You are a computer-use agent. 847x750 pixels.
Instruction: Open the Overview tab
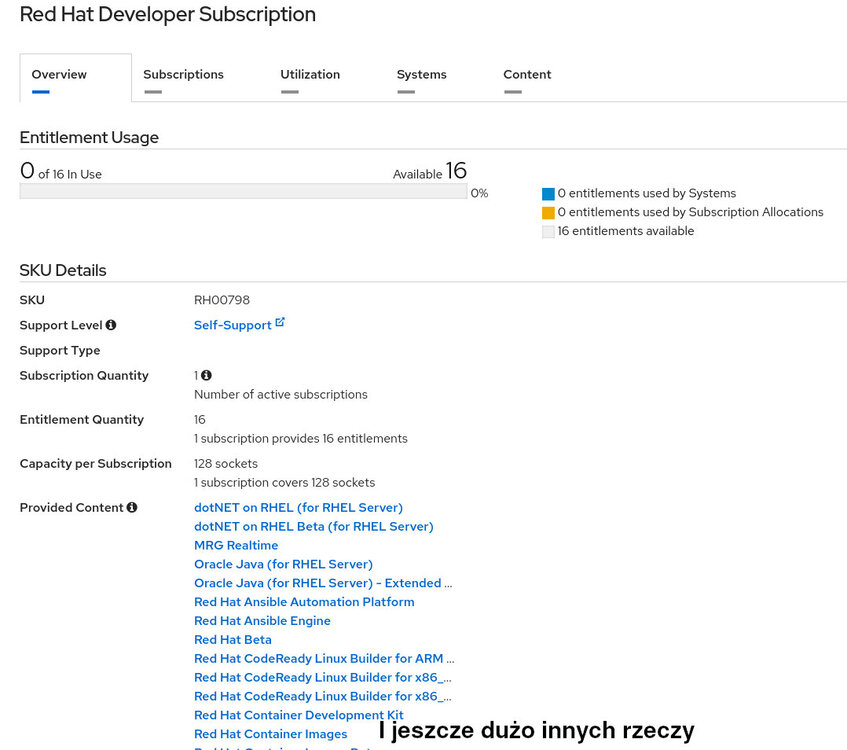(76, 77)
